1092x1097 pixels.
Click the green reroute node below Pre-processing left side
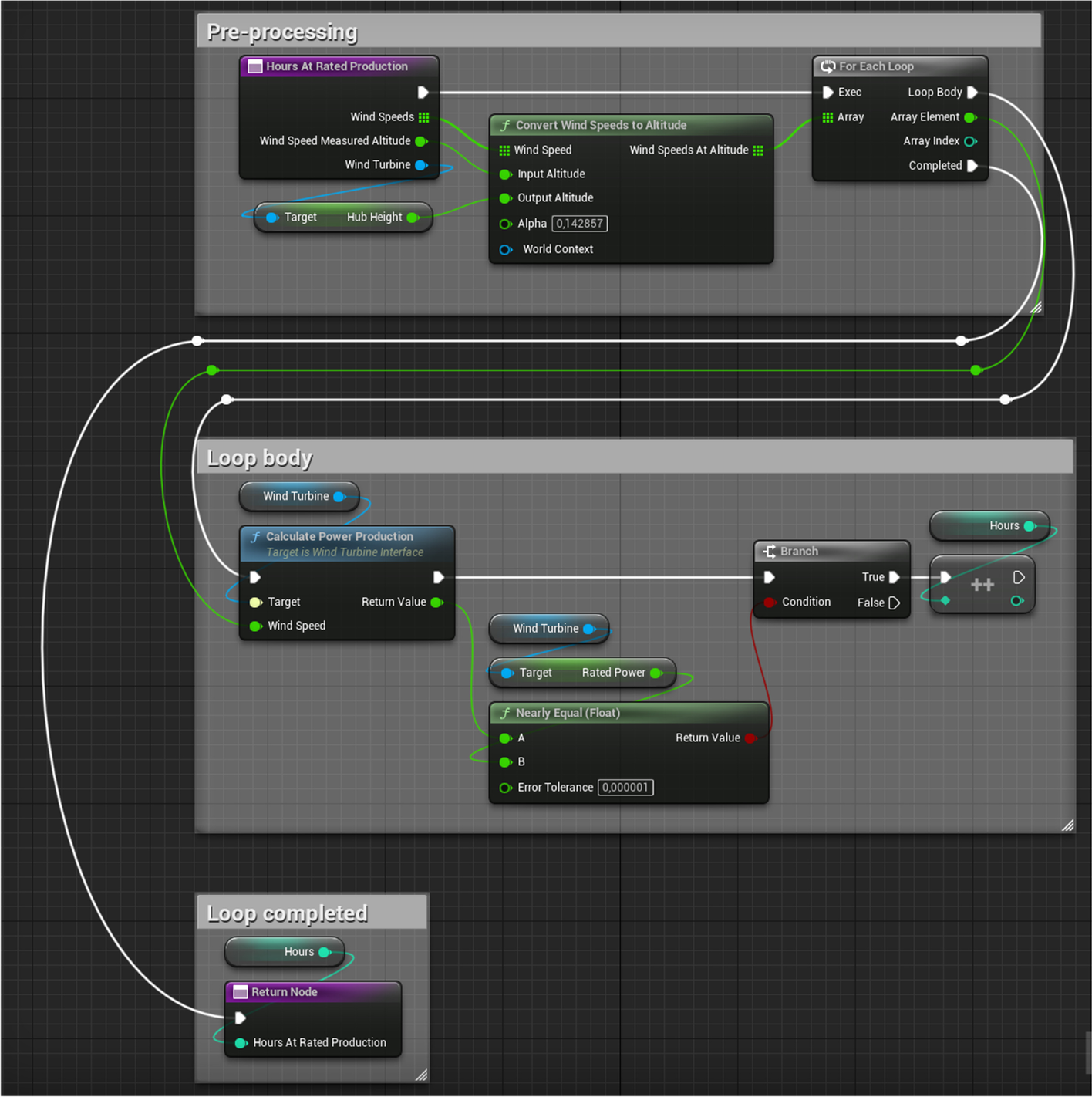point(212,371)
